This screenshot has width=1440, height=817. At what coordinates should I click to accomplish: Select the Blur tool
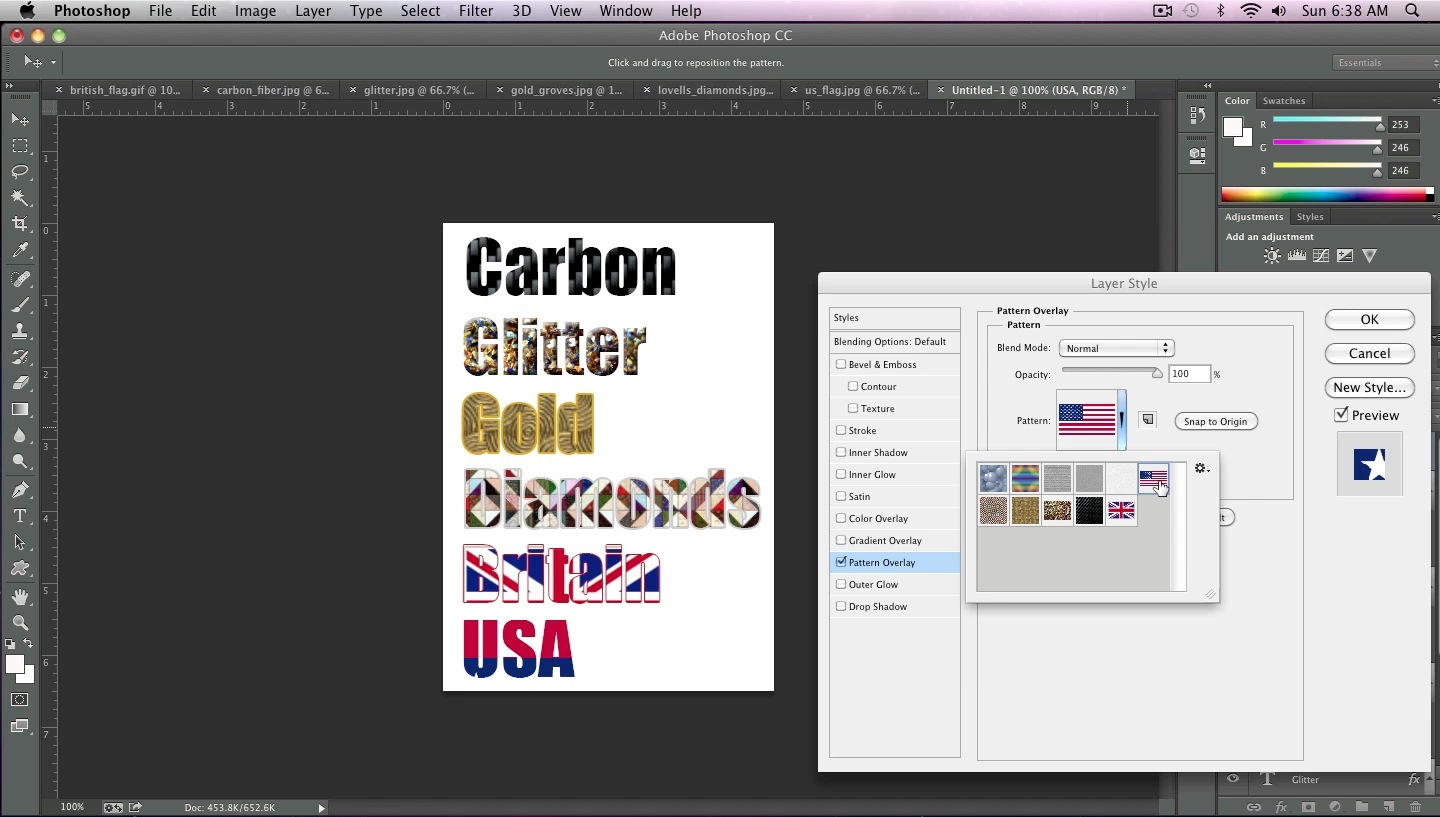(x=20, y=435)
